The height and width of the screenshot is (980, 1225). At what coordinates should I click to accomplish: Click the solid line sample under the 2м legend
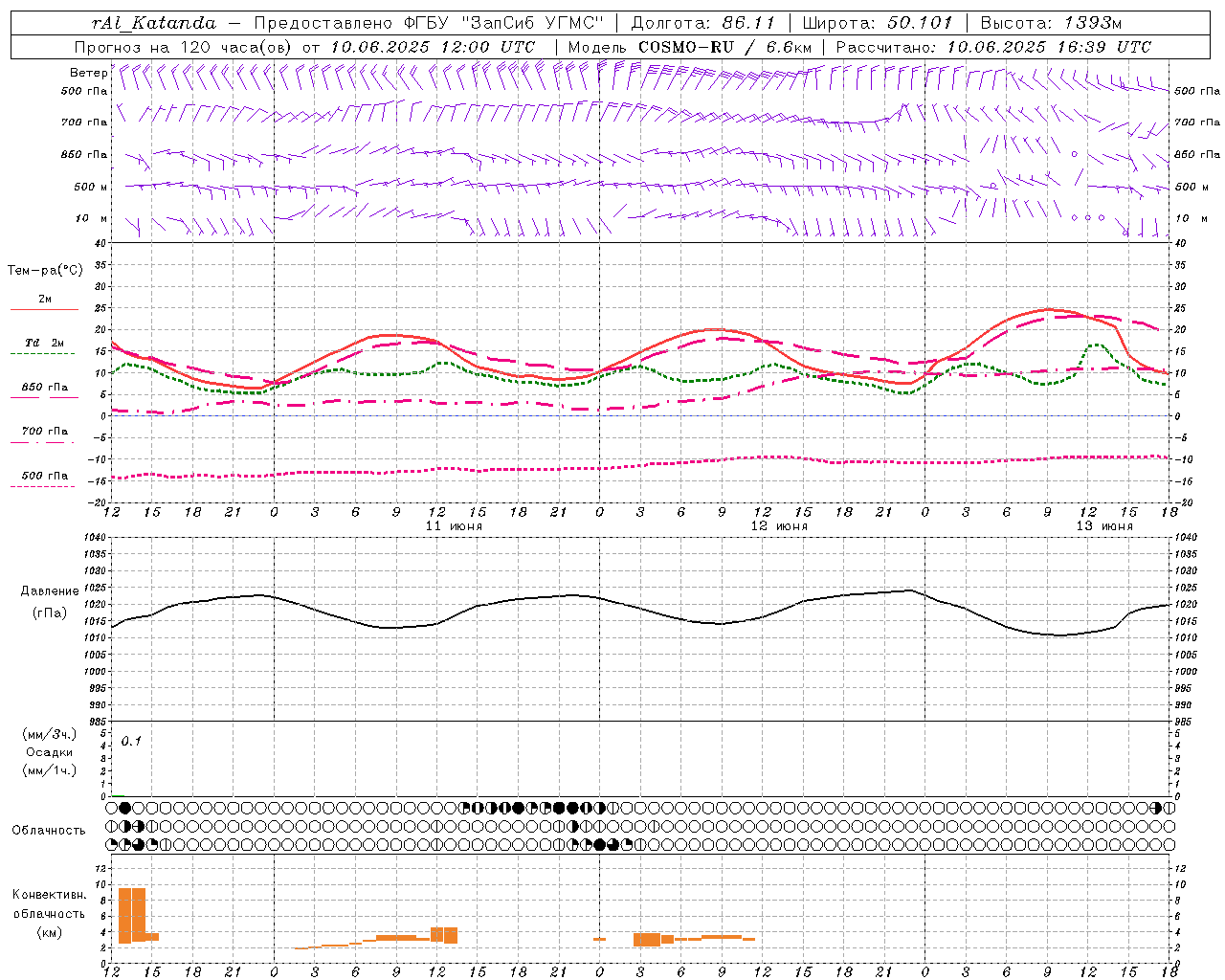[44, 309]
